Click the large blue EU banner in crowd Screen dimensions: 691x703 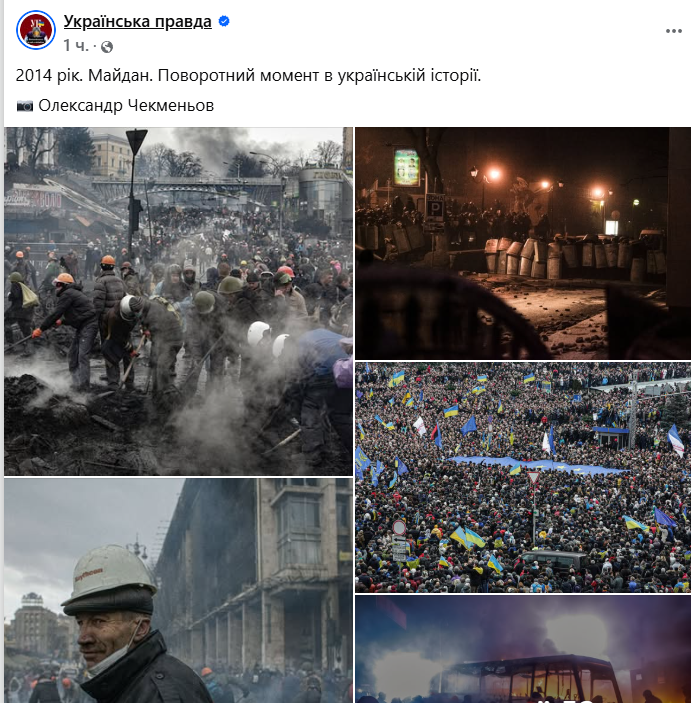click(536, 465)
